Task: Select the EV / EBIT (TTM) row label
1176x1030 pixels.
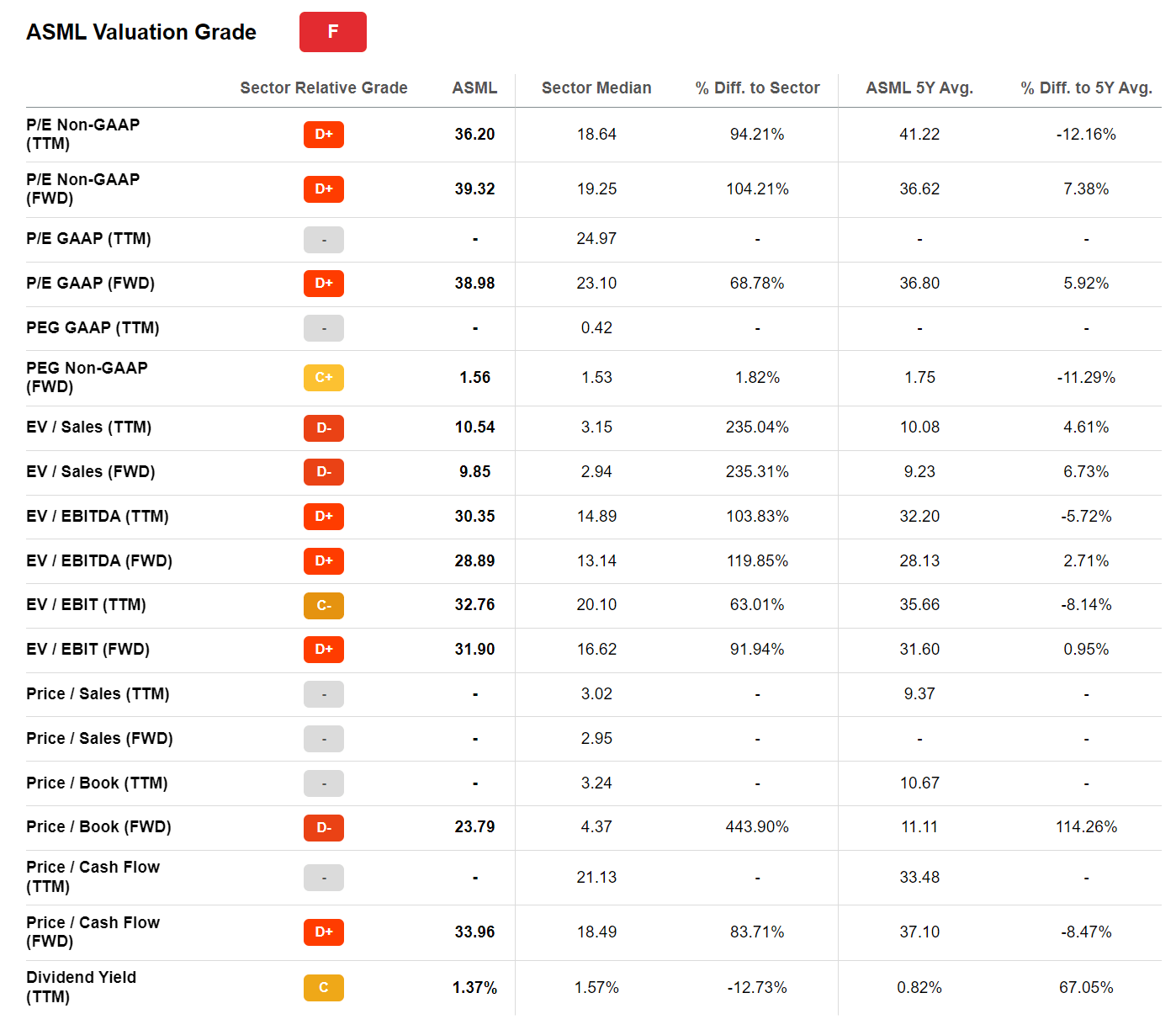Action: [86, 604]
